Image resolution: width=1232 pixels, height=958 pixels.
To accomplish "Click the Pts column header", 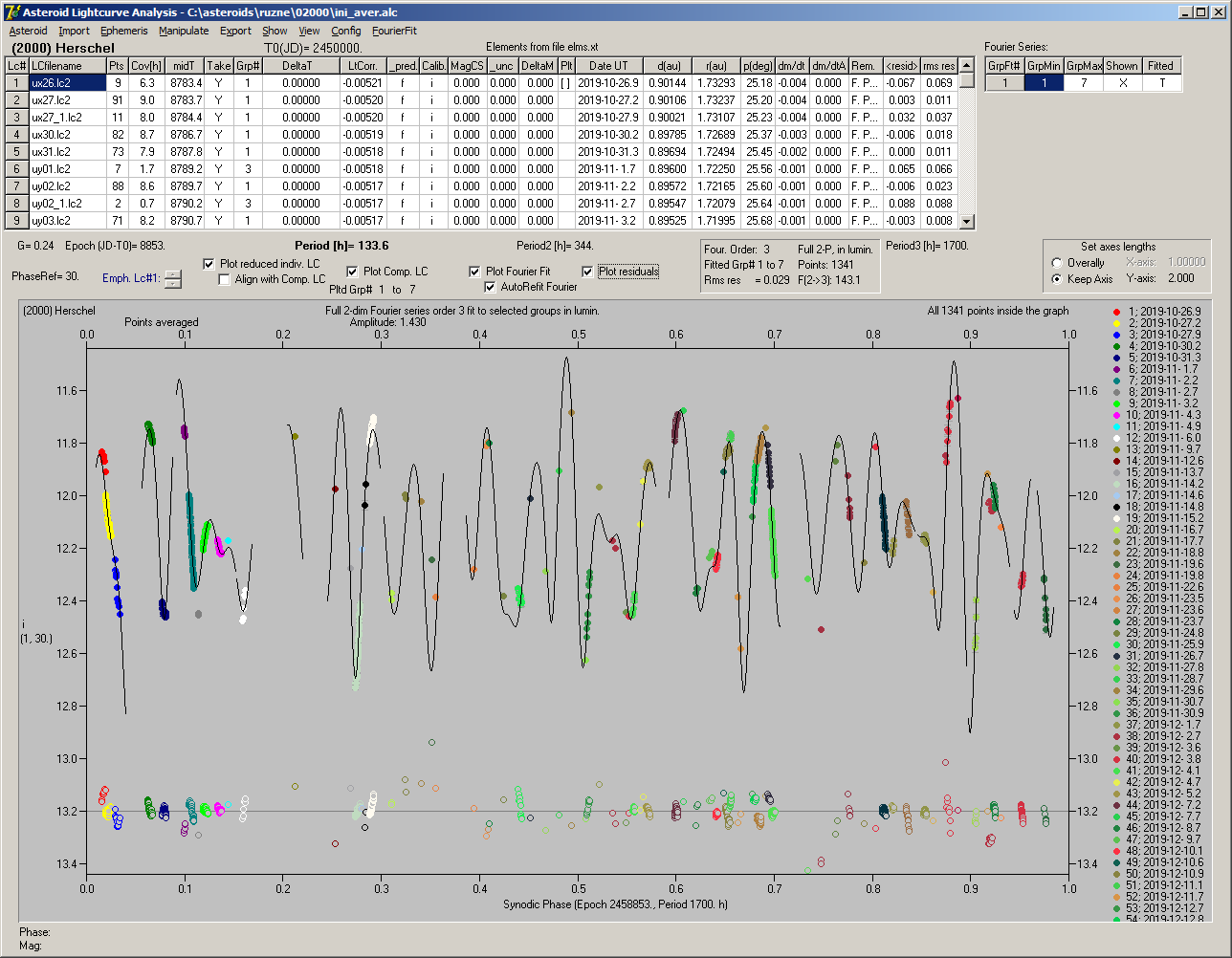I will [x=117, y=66].
